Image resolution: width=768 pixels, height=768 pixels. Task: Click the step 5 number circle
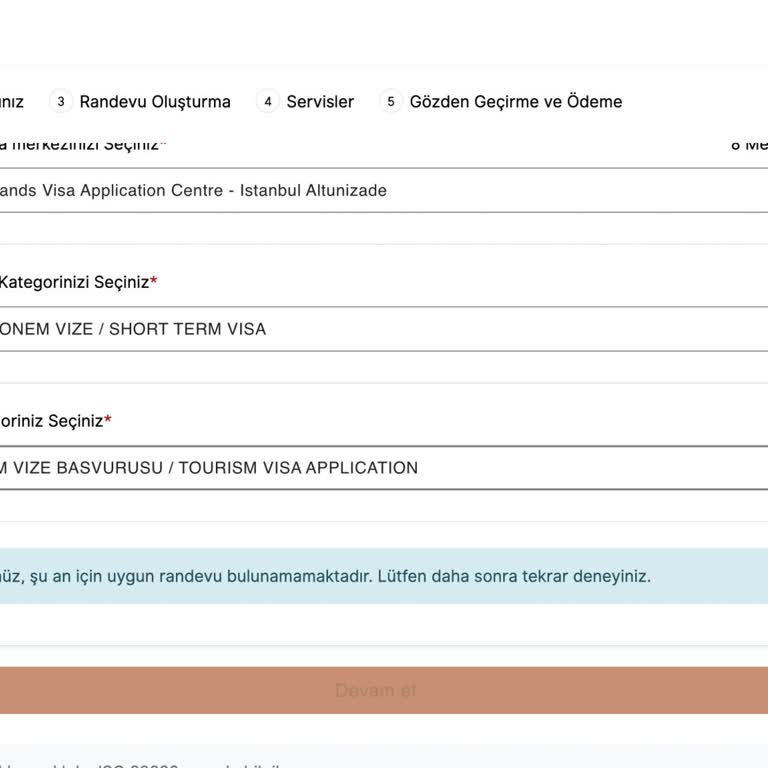pos(391,102)
